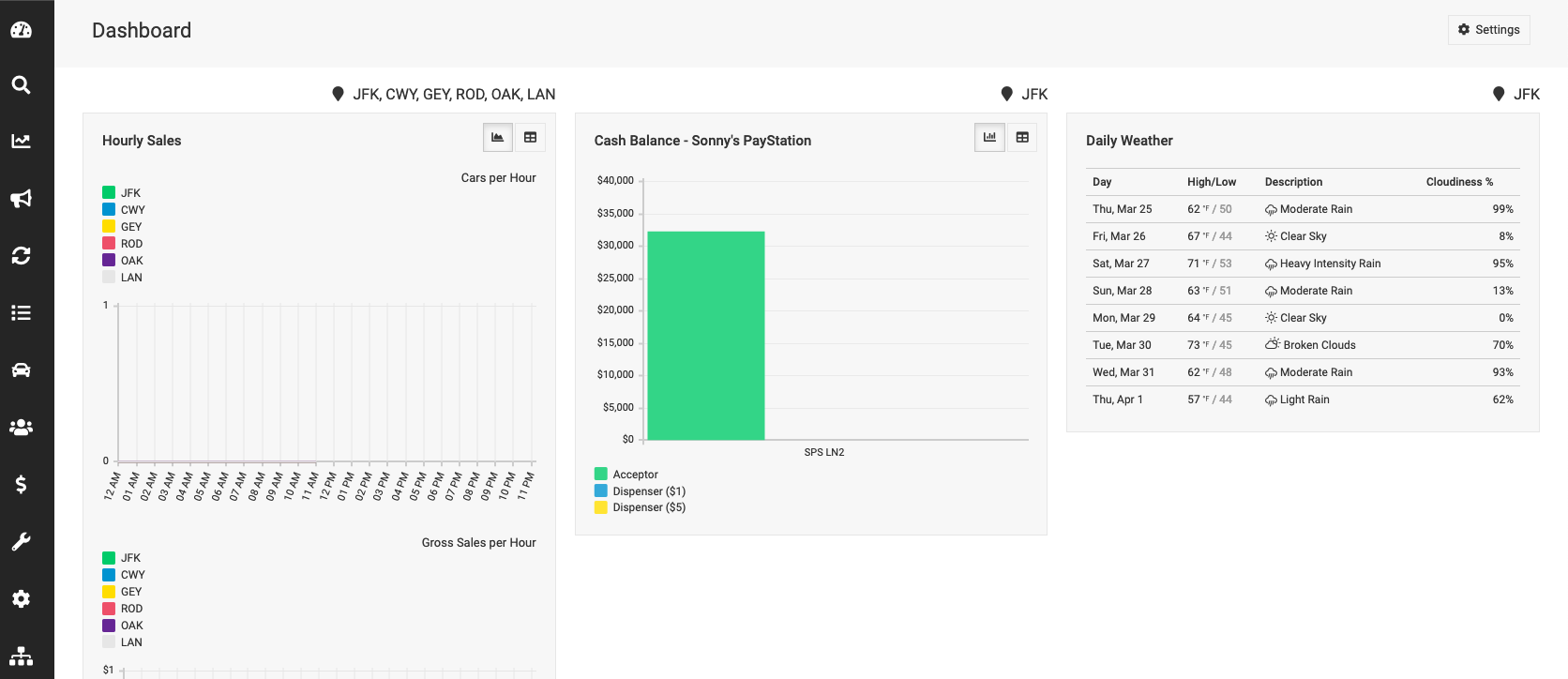Open the dollar sign sidebar icon
The image size is (1568, 679).
(22, 484)
